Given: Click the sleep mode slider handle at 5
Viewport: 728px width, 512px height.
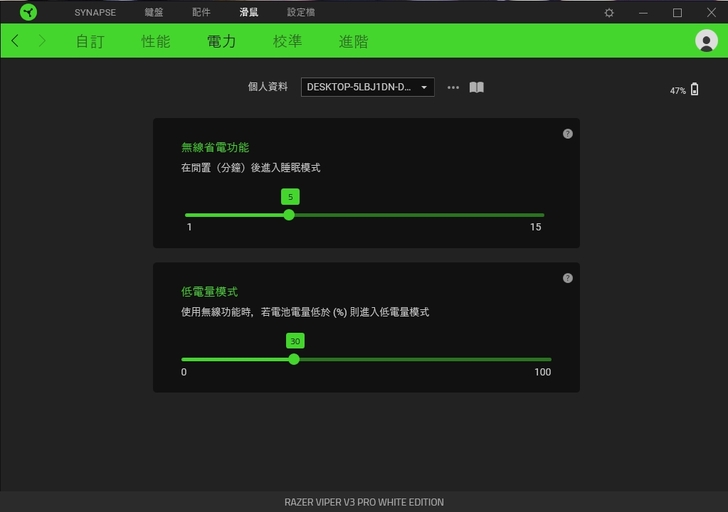Looking at the screenshot, I should pyautogui.click(x=289, y=215).
